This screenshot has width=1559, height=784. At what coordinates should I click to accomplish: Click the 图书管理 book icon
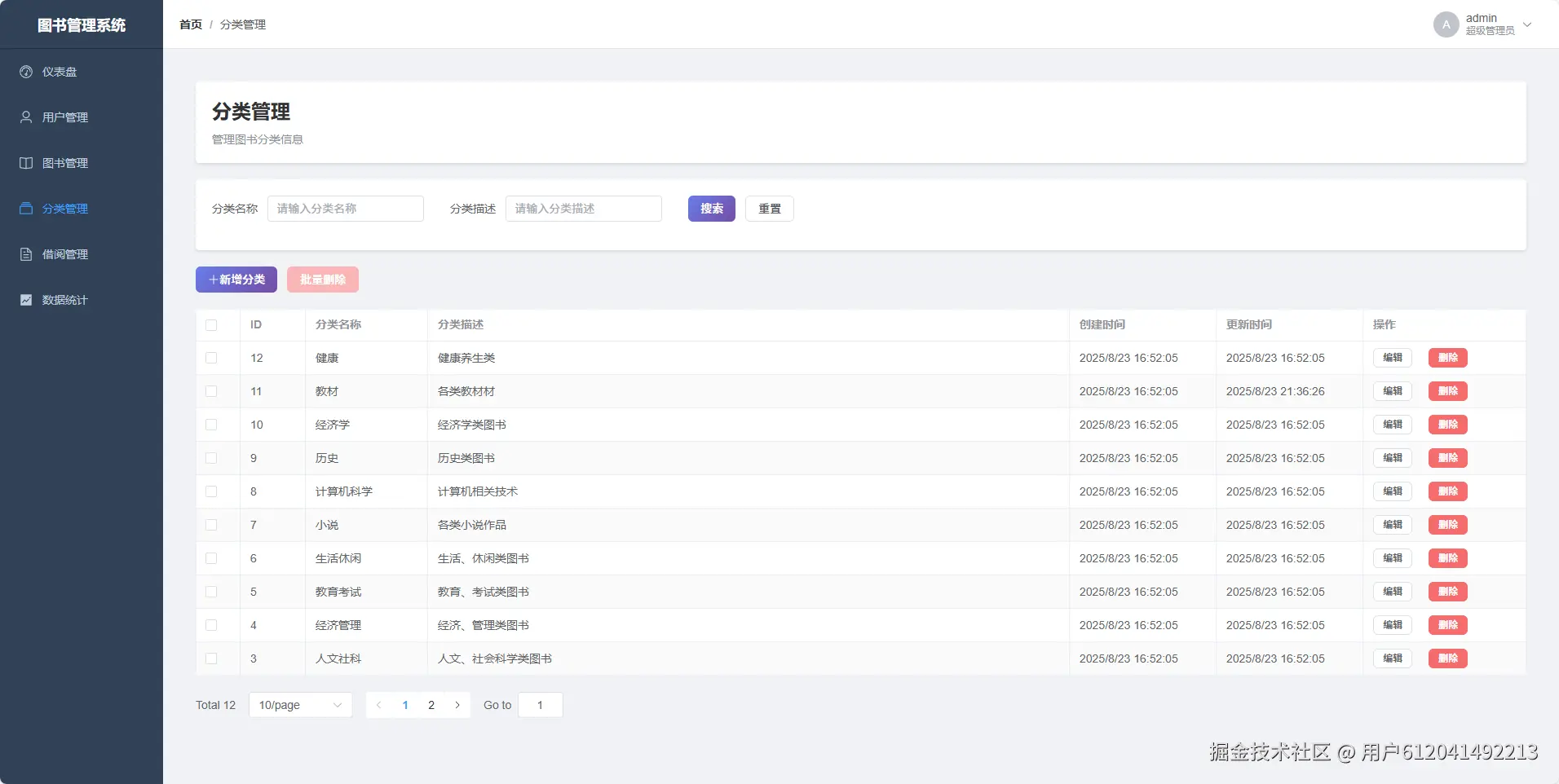pyautogui.click(x=26, y=163)
